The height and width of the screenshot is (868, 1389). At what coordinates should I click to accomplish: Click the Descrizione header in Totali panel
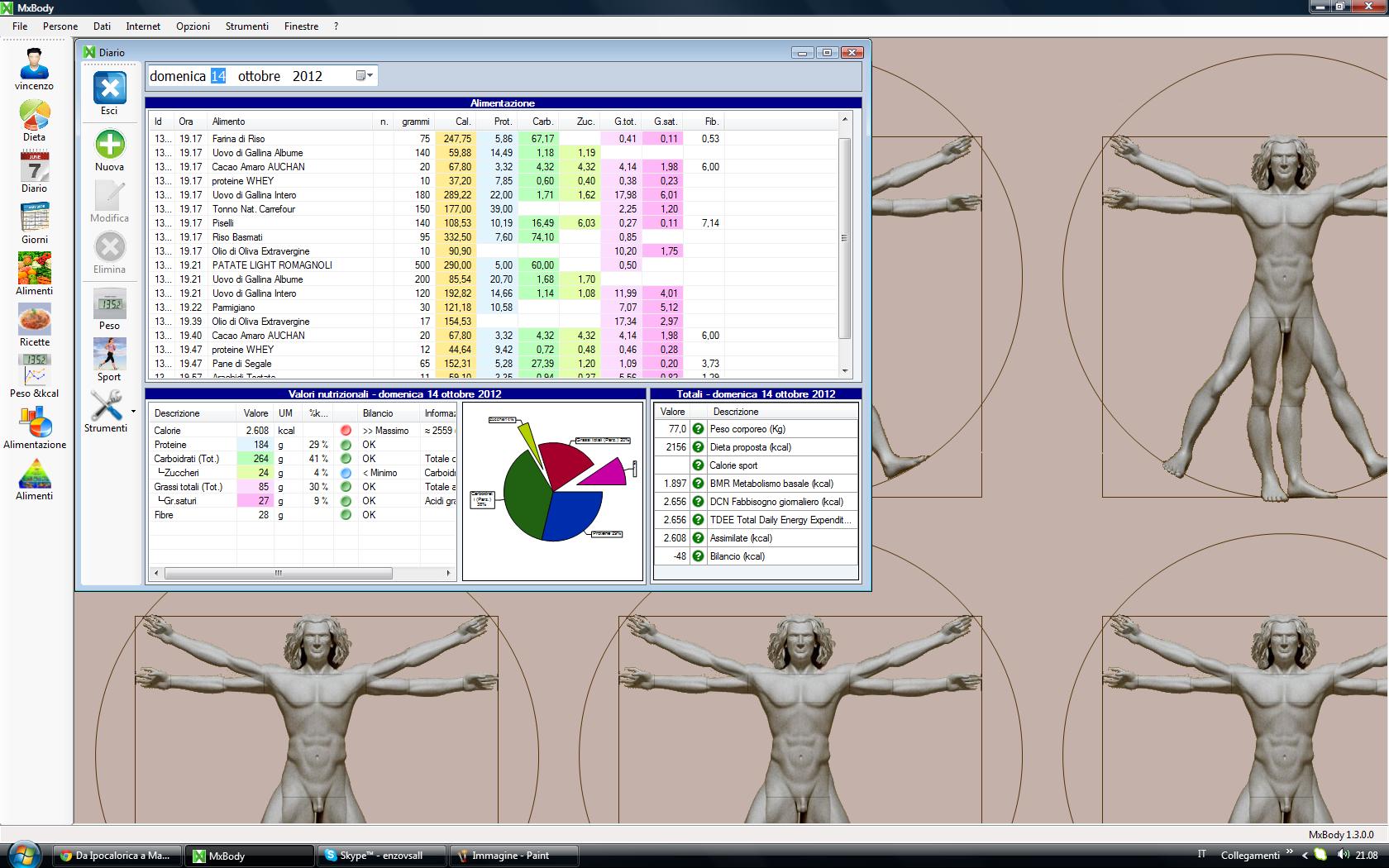(x=782, y=412)
